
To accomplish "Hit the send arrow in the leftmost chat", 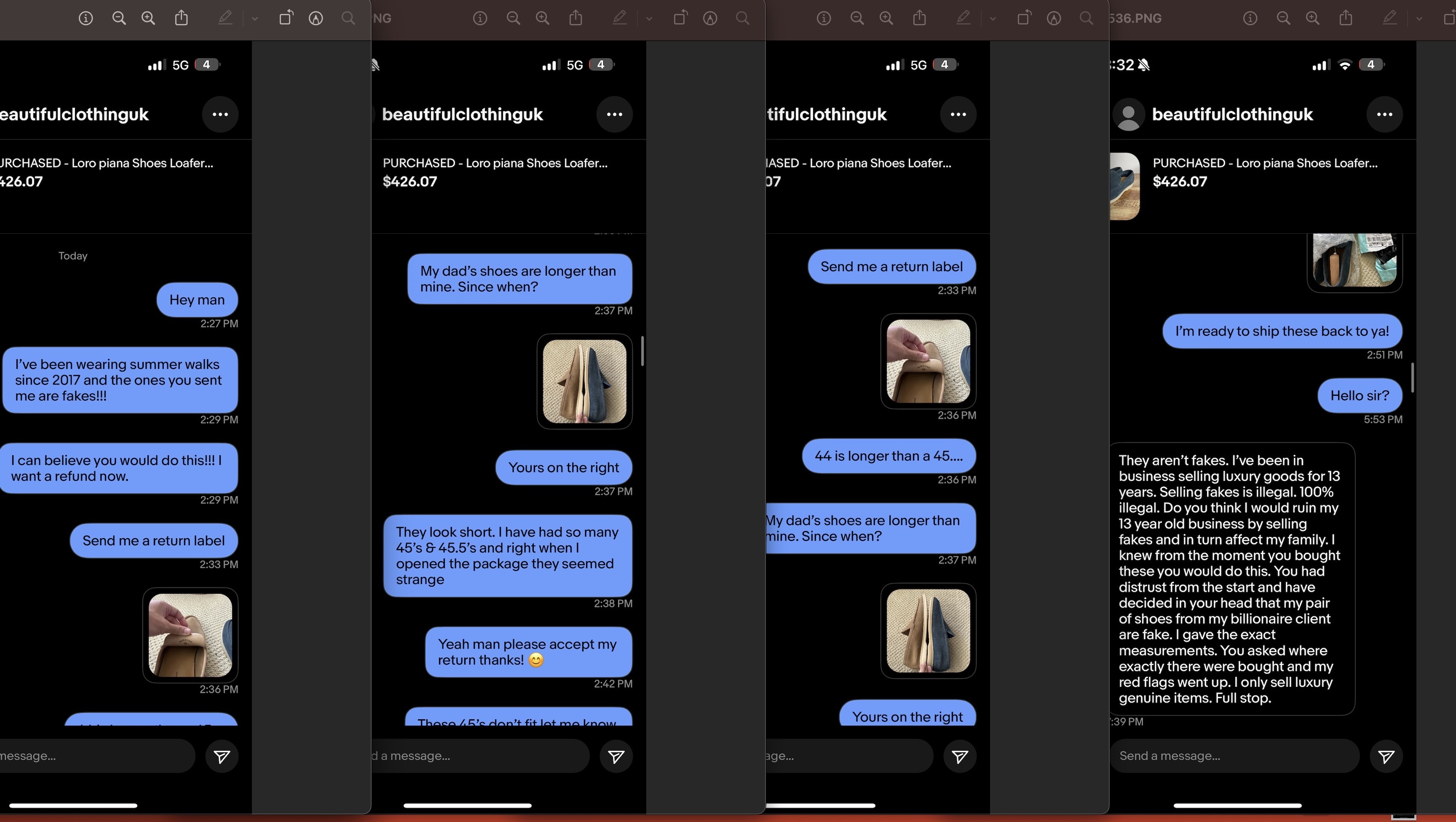I will click(222, 756).
